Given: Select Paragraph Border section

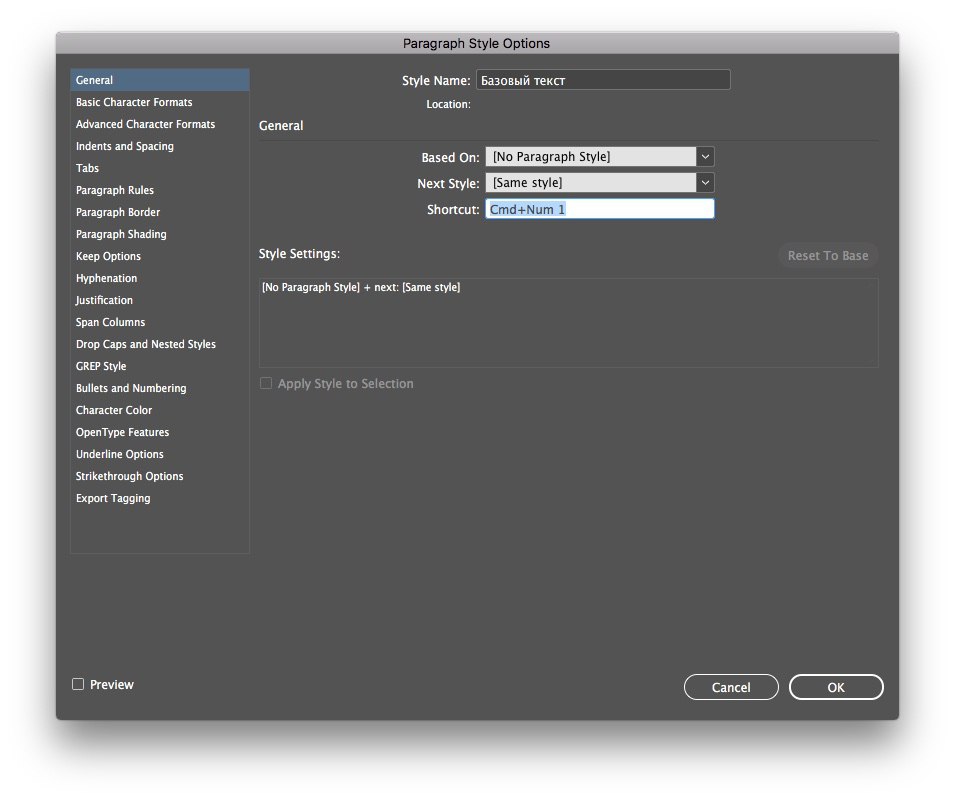Looking at the screenshot, I should coord(160,212).
